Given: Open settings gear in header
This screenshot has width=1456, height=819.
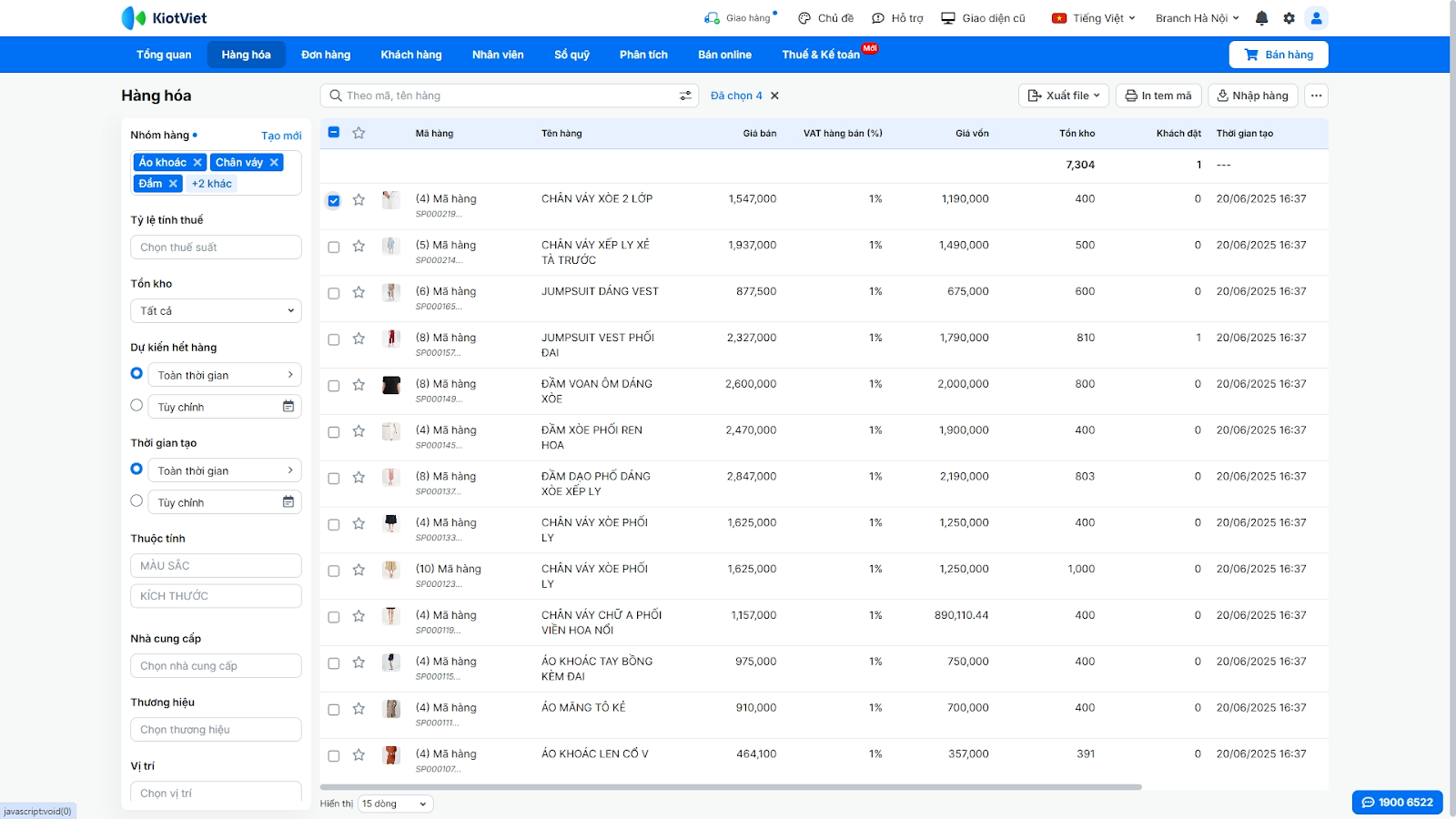Looking at the screenshot, I should [1289, 18].
